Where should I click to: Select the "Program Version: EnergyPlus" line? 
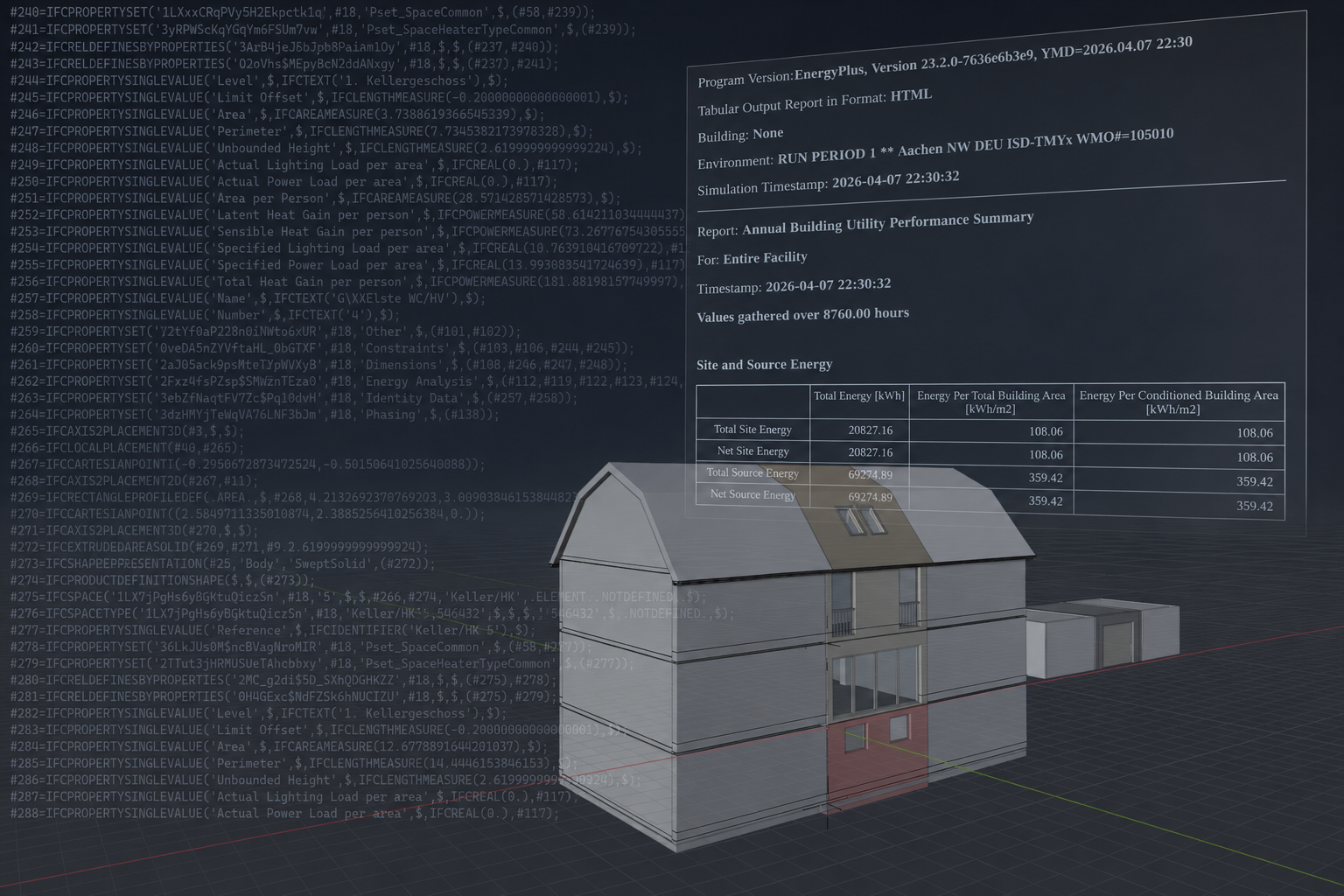click(945, 60)
